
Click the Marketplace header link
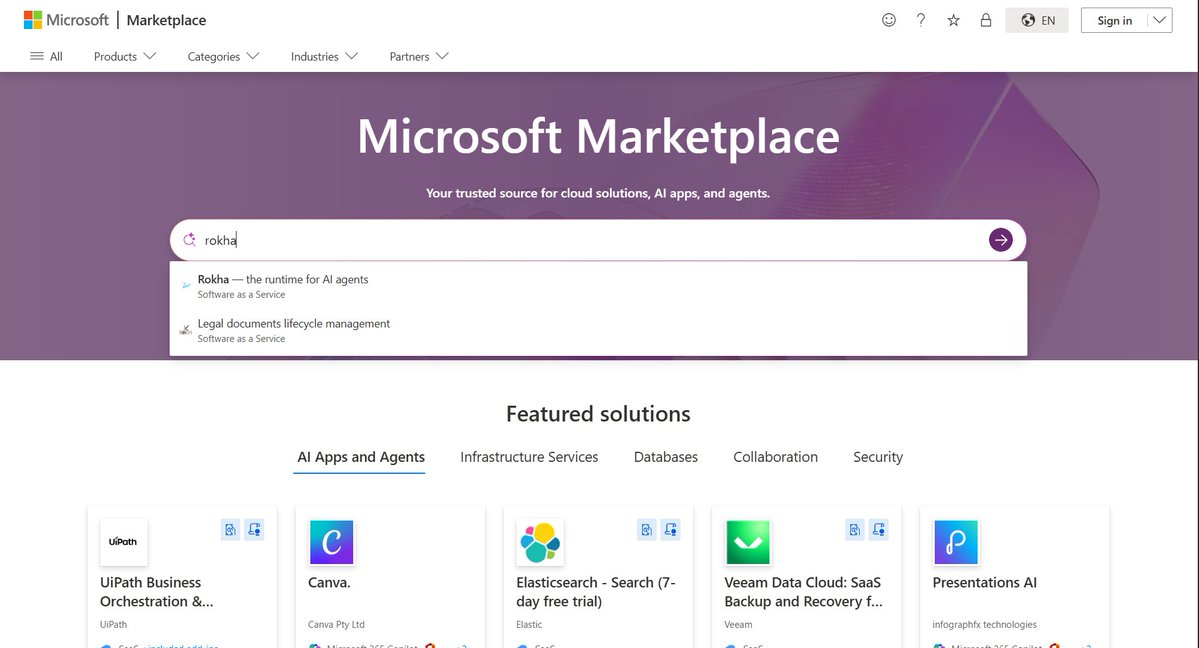point(166,20)
